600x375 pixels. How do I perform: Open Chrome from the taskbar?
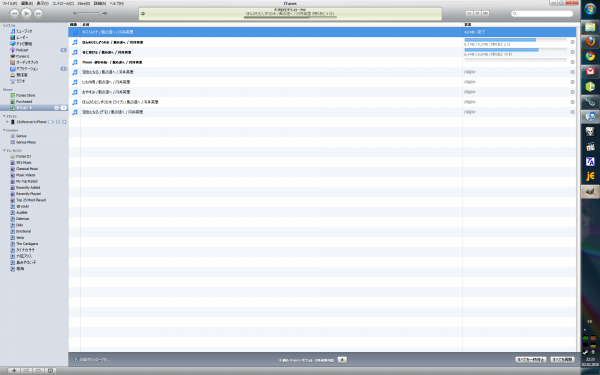[590, 56]
